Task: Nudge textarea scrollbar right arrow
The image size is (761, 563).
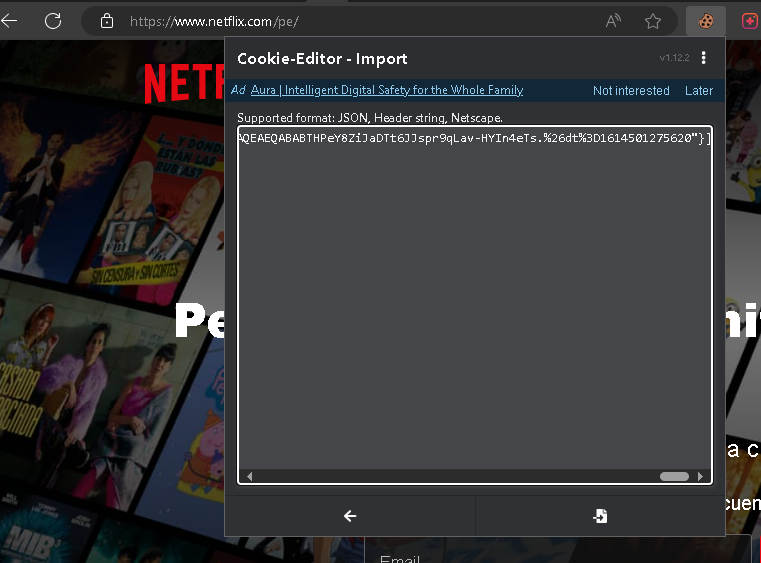Action: (700, 477)
